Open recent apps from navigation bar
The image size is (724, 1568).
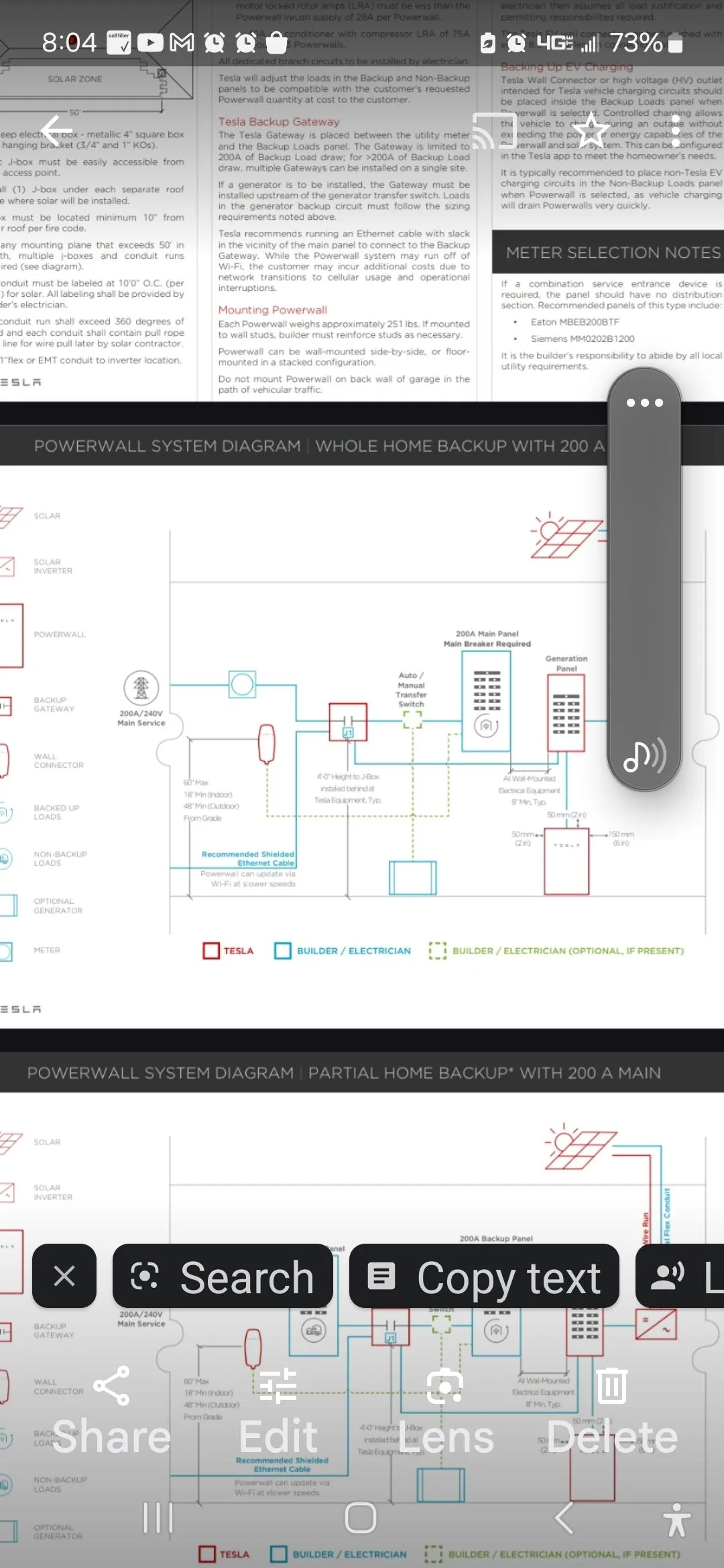tap(158, 1518)
